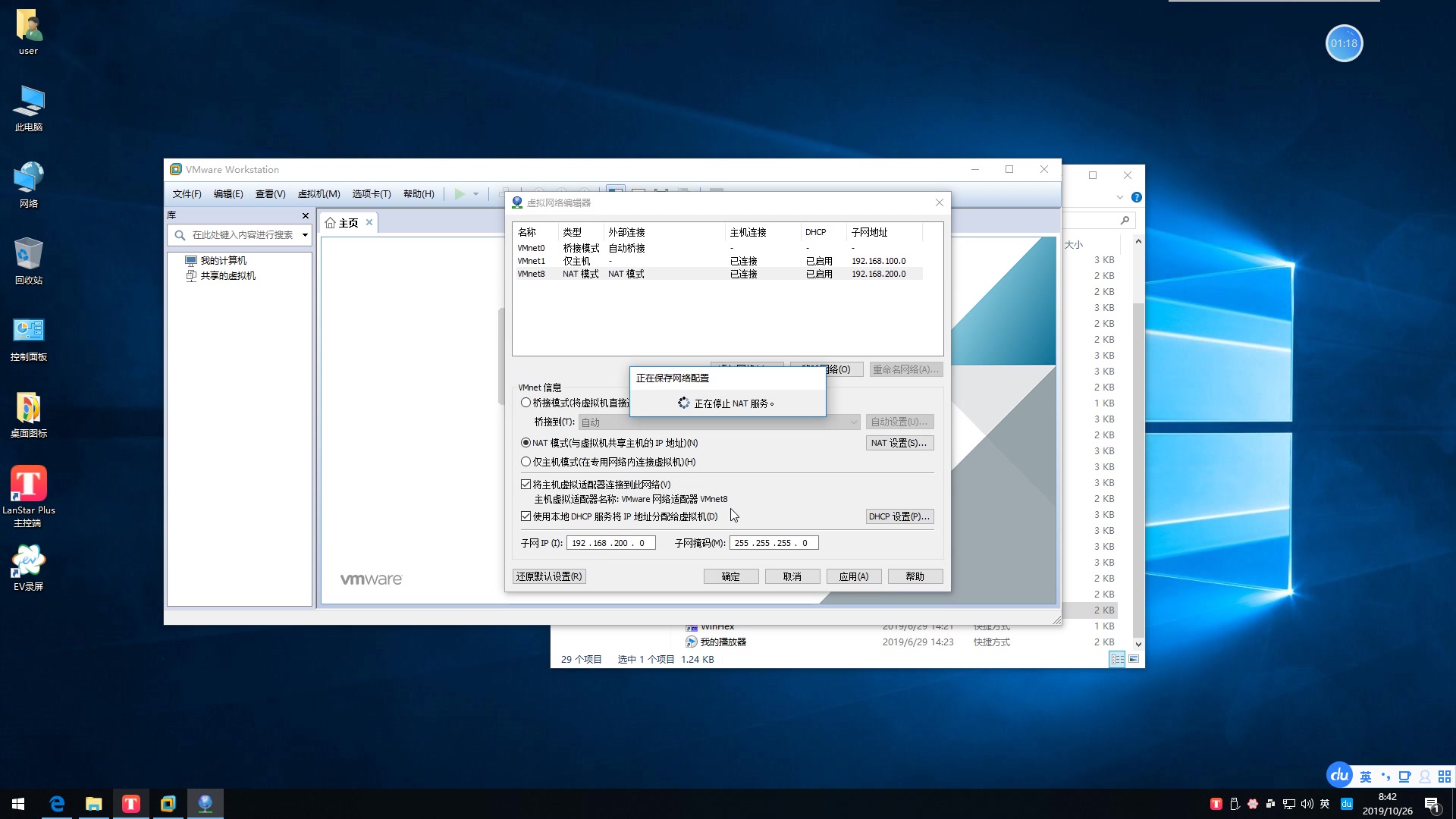This screenshot has width=1456, height=819.
Task: Click the Baidu du tray icon
Action: [1347, 804]
